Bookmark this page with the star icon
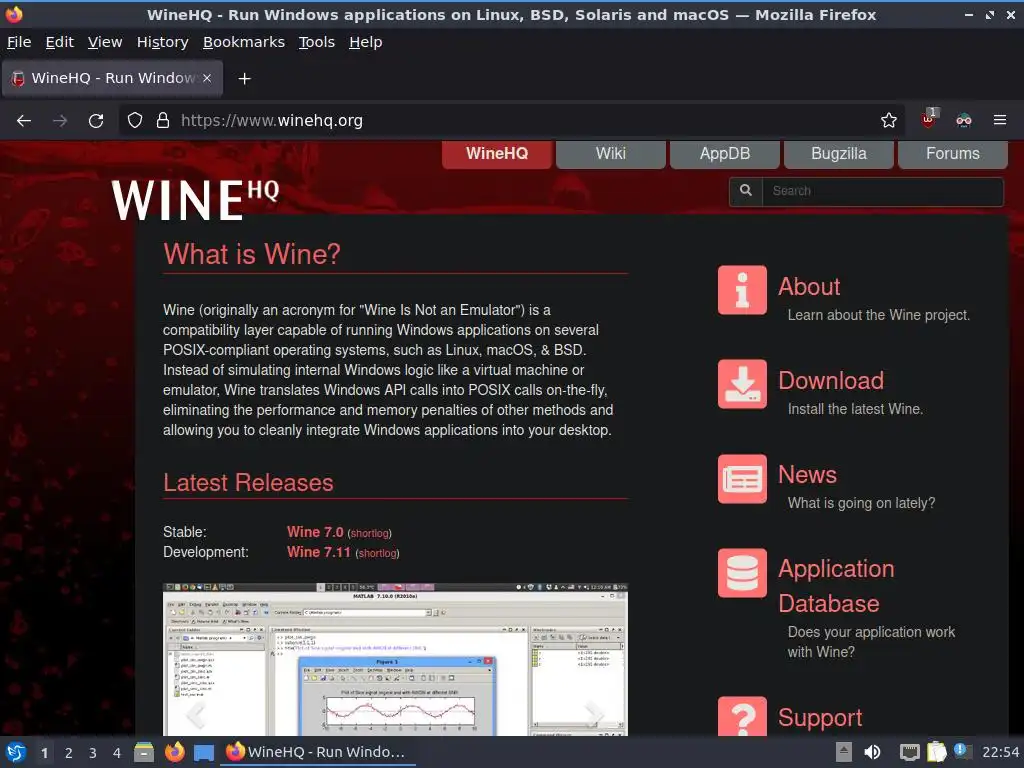 pos(888,120)
